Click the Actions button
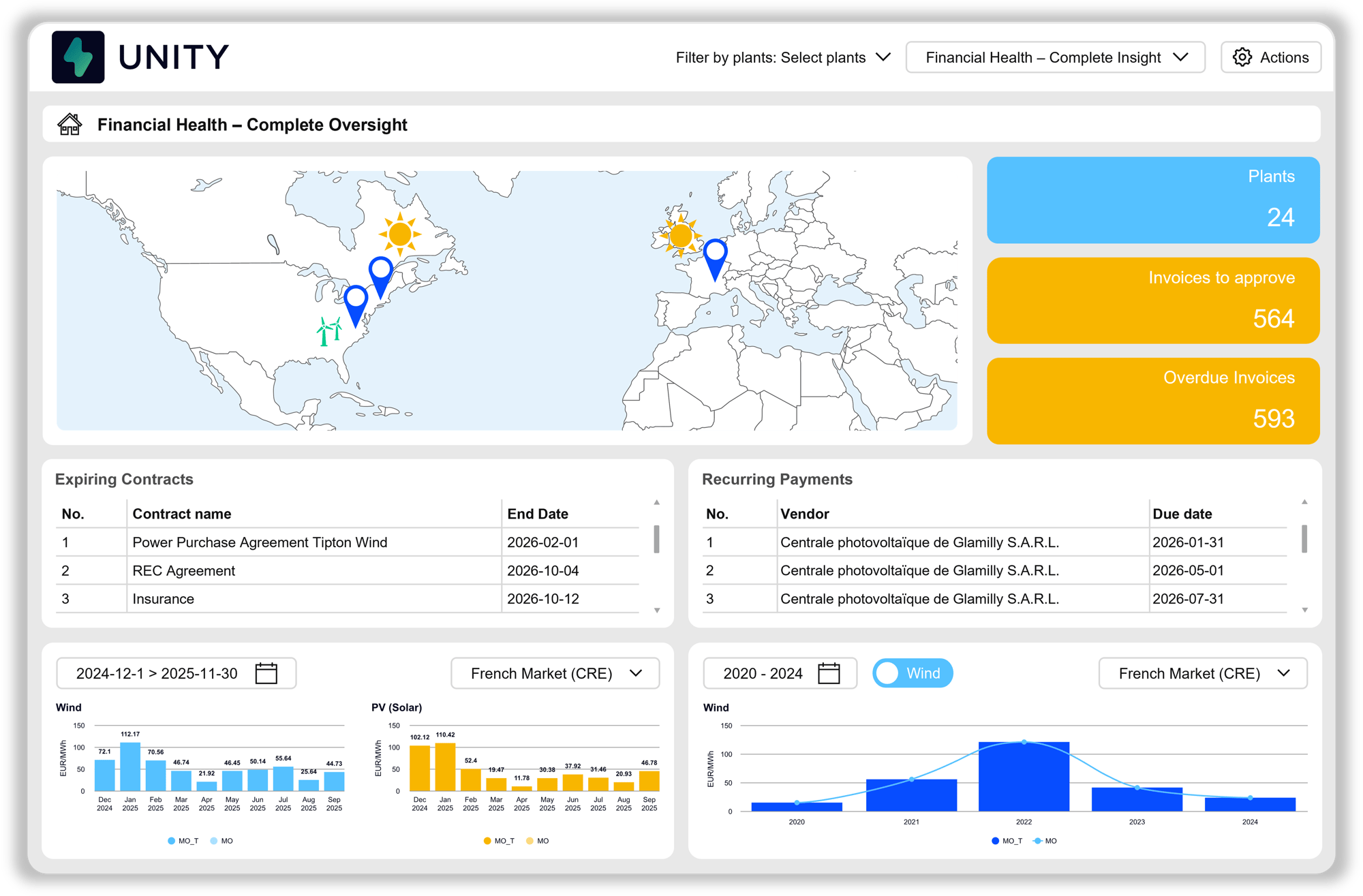The width and height of the screenshot is (1363, 896). point(1271,57)
